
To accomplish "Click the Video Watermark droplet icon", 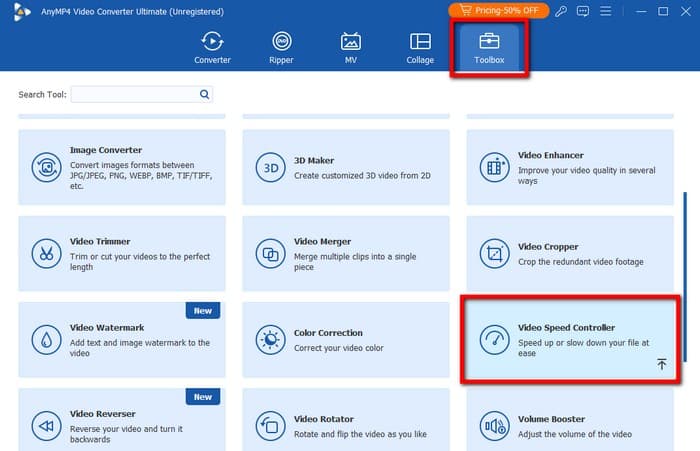I will pos(46,339).
